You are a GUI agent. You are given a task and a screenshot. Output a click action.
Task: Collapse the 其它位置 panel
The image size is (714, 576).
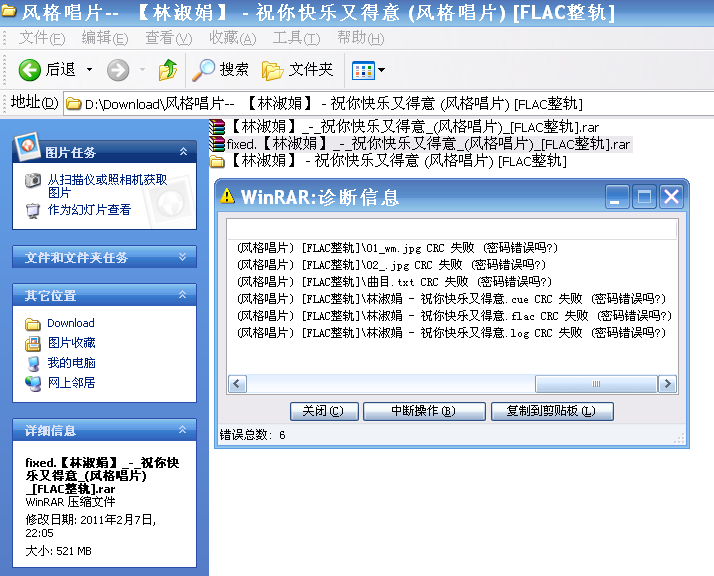click(x=183, y=295)
